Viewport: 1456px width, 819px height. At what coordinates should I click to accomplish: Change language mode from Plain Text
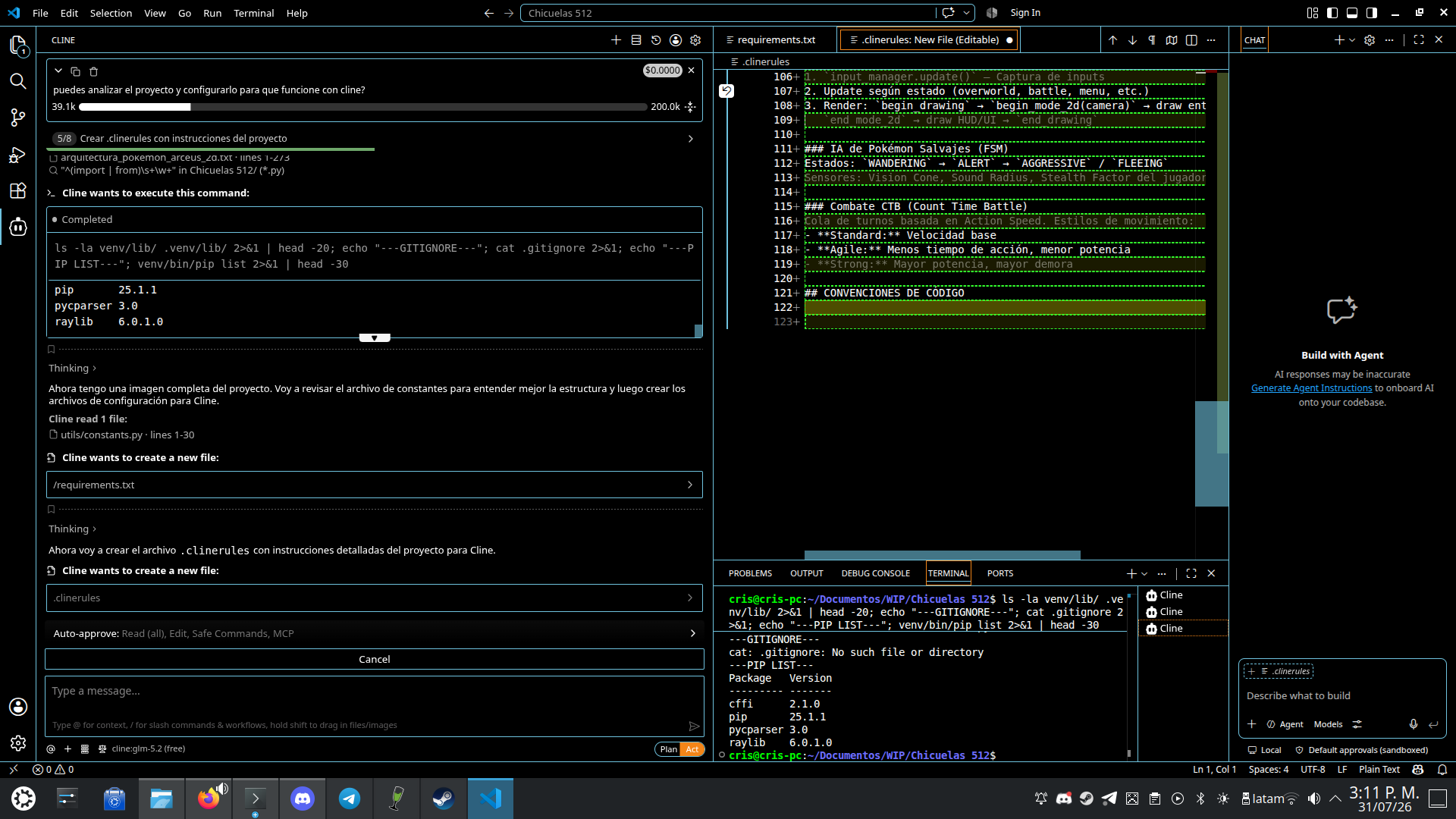1379,770
